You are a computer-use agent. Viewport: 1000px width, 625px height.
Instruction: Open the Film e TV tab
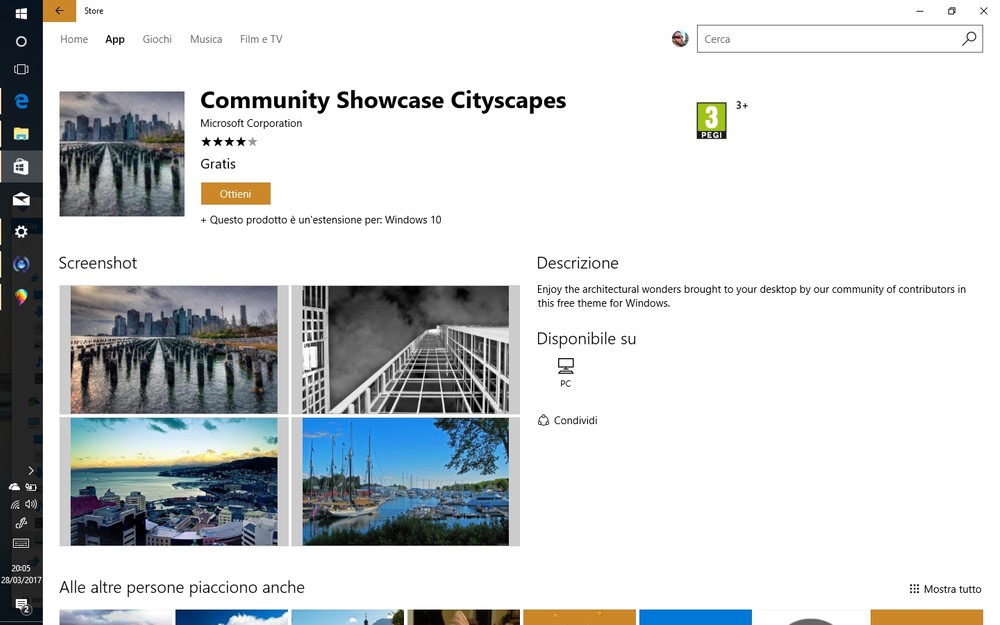[x=261, y=39]
